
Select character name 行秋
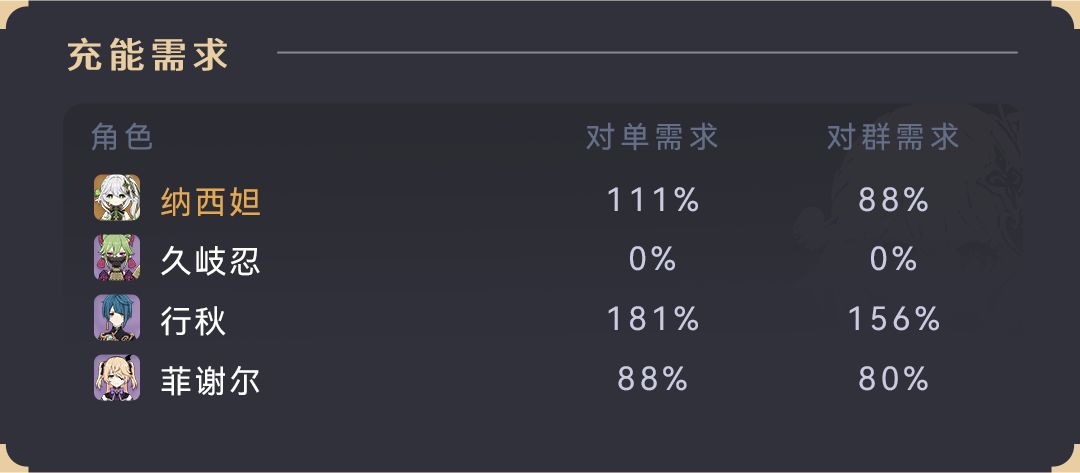click(x=194, y=321)
